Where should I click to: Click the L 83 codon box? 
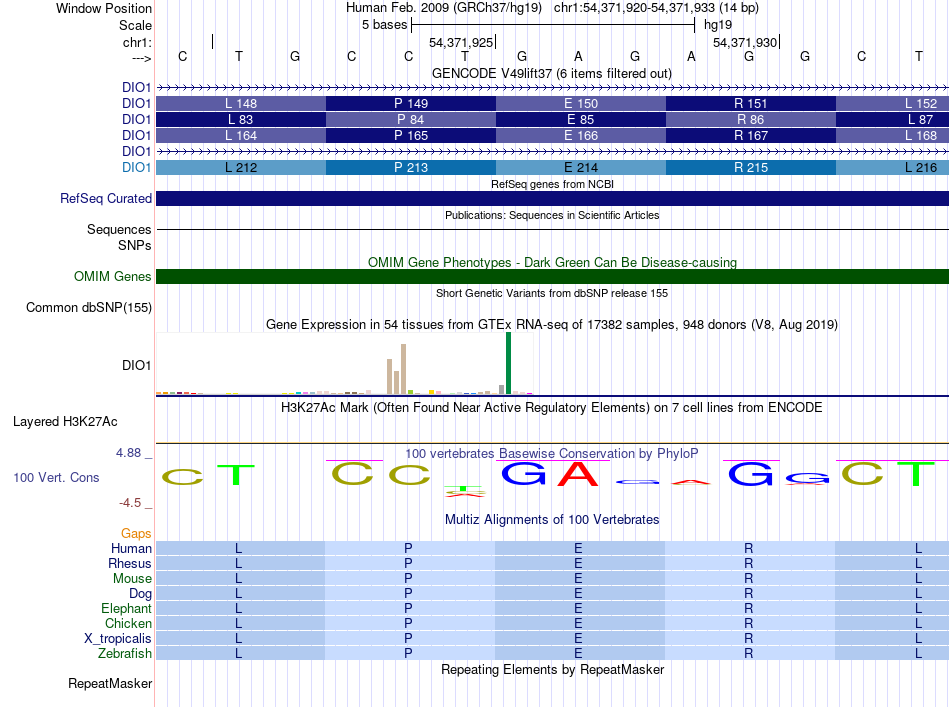click(241, 119)
